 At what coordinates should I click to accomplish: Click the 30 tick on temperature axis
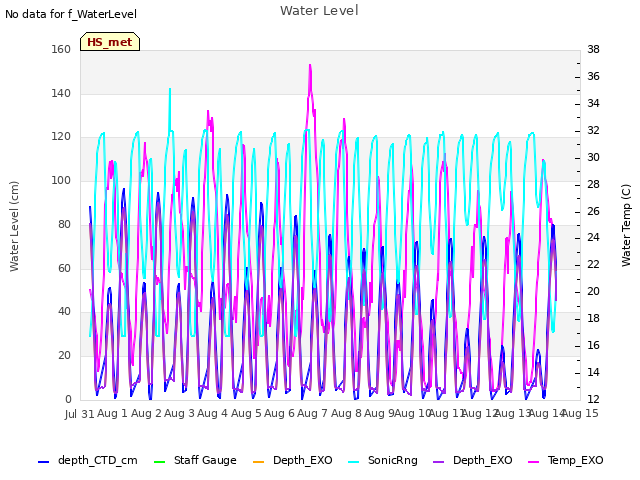coord(593,157)
